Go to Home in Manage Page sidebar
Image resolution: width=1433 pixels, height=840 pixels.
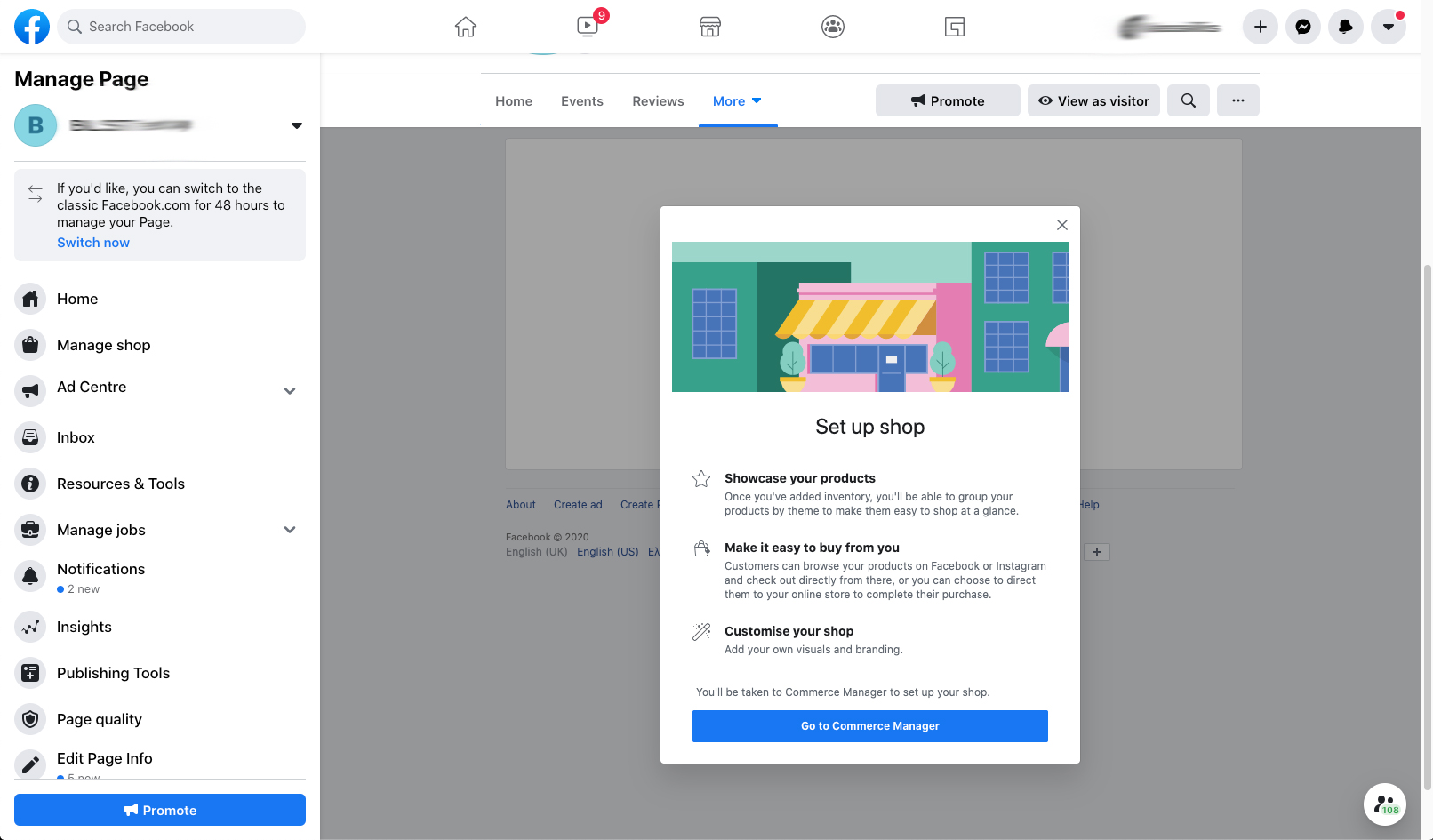point(160,299)
